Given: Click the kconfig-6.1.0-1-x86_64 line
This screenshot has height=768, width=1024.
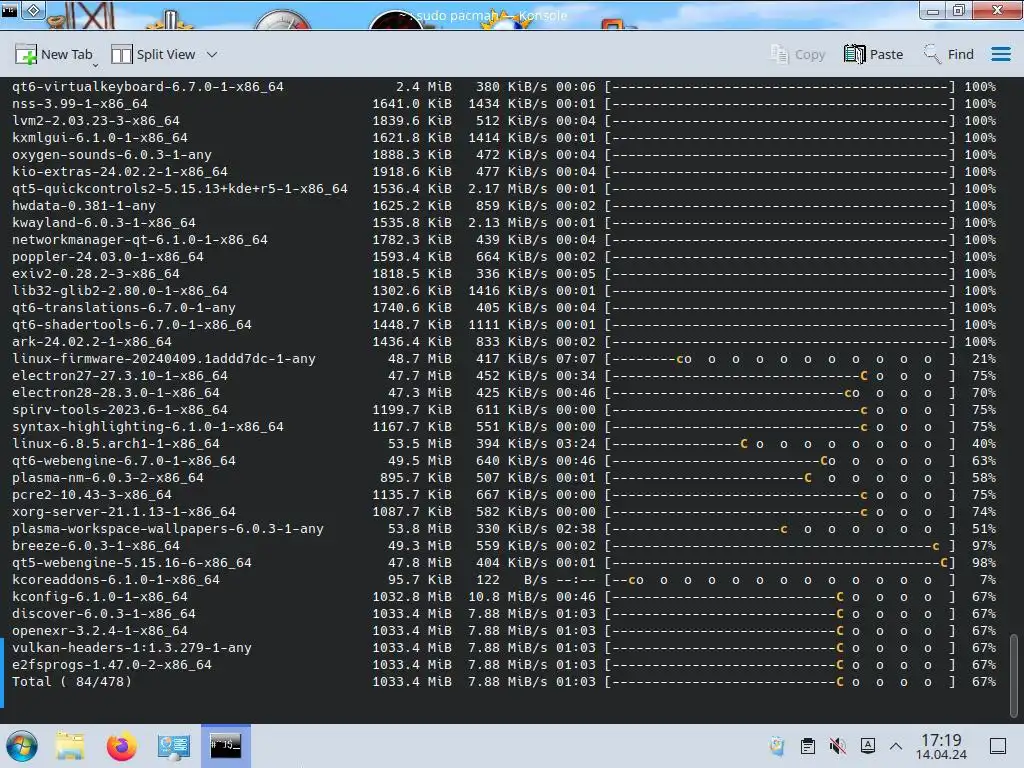Looking at the screenshot, I should coord(504,596).
